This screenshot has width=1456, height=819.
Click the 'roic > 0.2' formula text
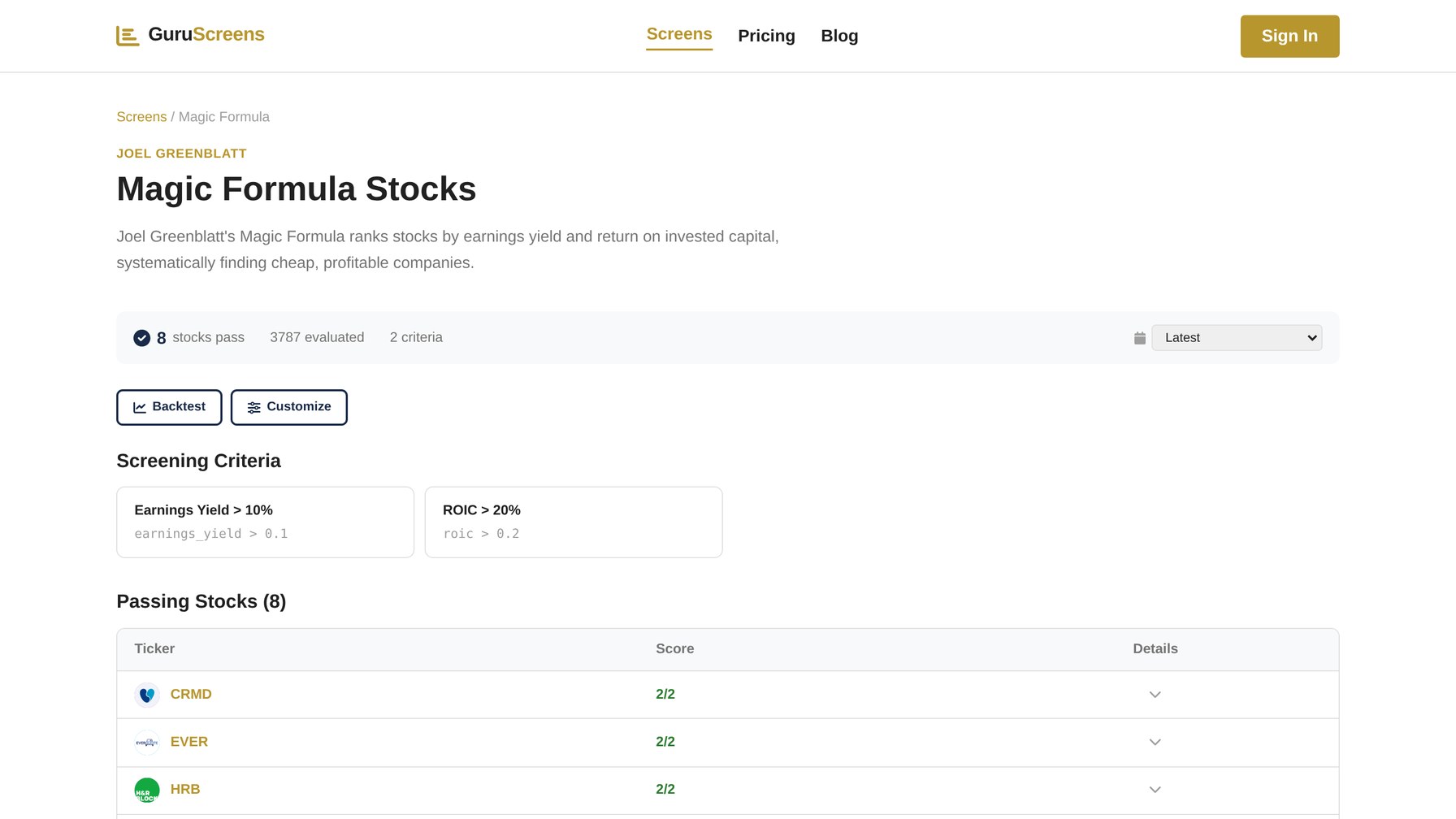tap(481, 534)
